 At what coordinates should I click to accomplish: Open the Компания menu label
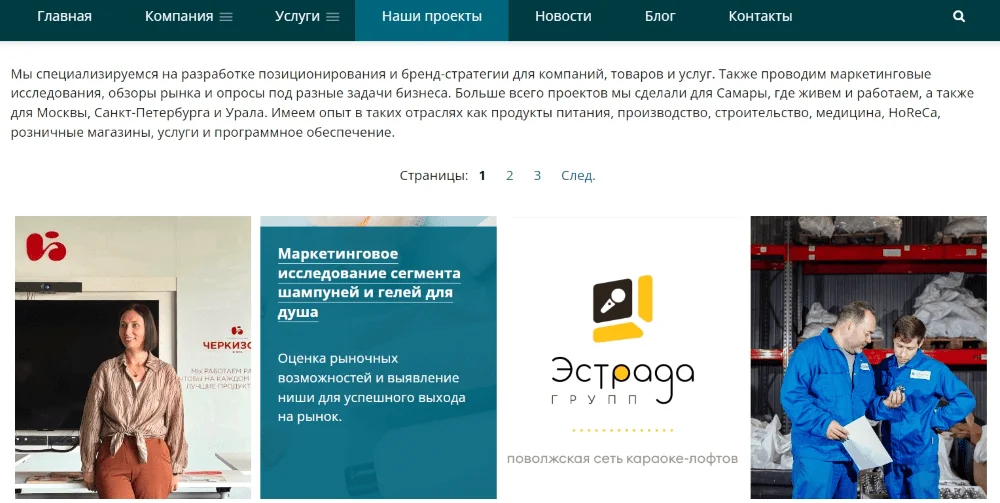pos(179,17)
